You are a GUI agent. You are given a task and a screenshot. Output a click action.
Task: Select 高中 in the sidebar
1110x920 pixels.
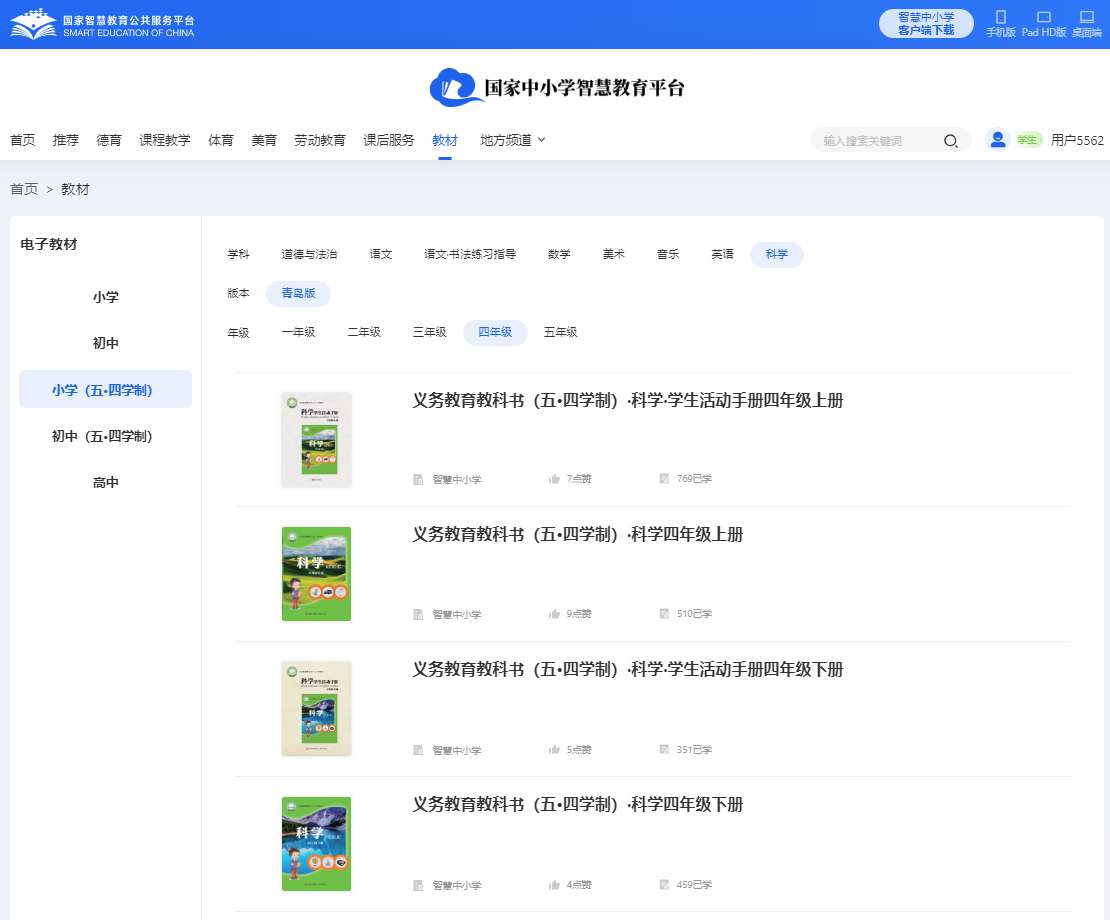(105, 483)
